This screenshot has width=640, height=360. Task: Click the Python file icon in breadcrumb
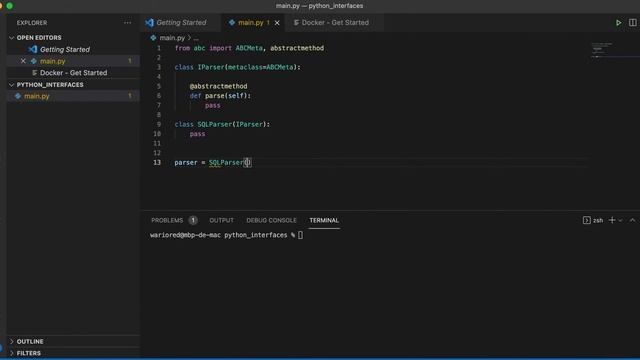(x=153, y=38)
